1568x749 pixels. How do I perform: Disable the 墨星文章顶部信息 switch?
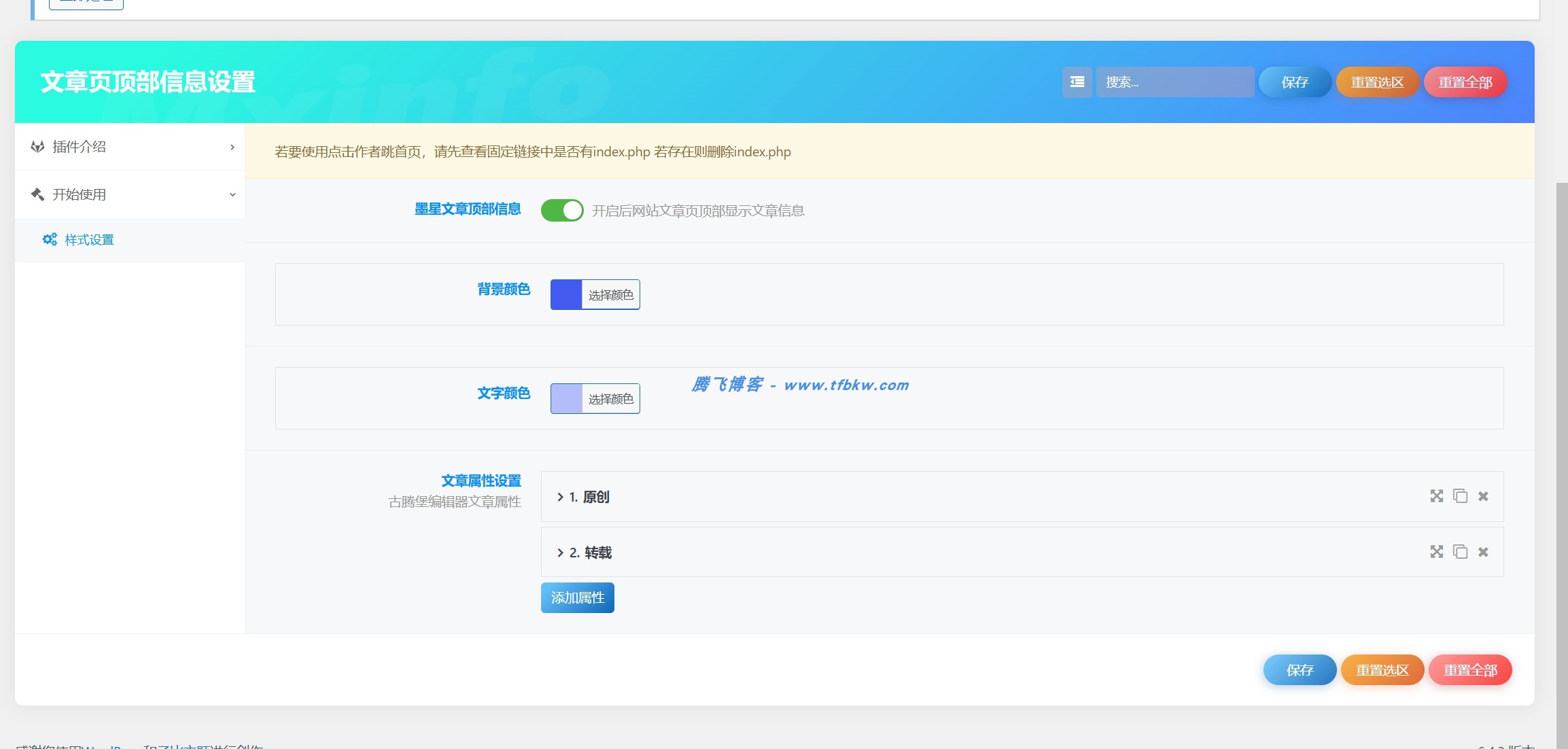[x=561, y=210]
